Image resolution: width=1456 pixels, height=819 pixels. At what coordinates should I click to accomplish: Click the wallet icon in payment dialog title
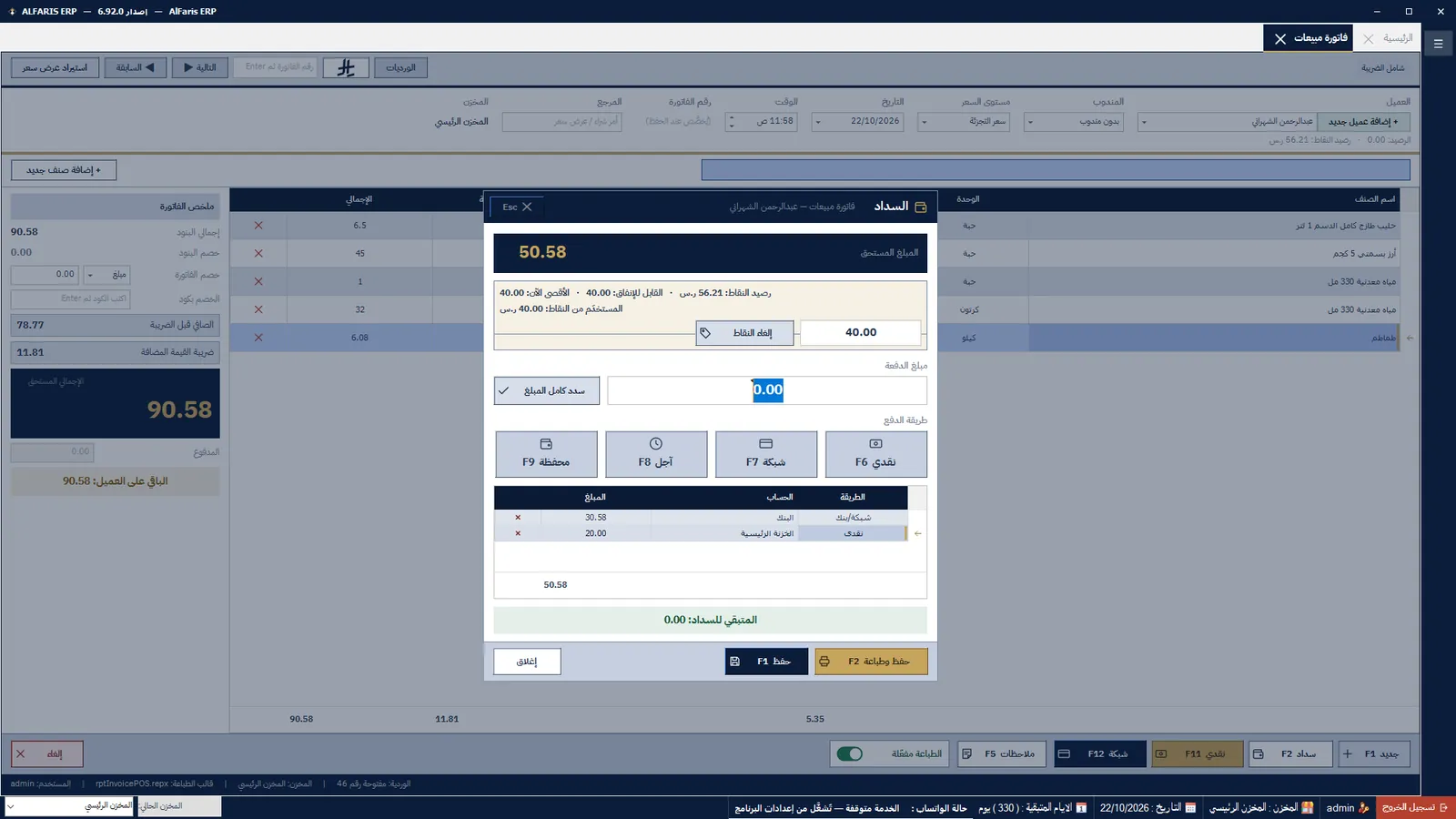920,207
